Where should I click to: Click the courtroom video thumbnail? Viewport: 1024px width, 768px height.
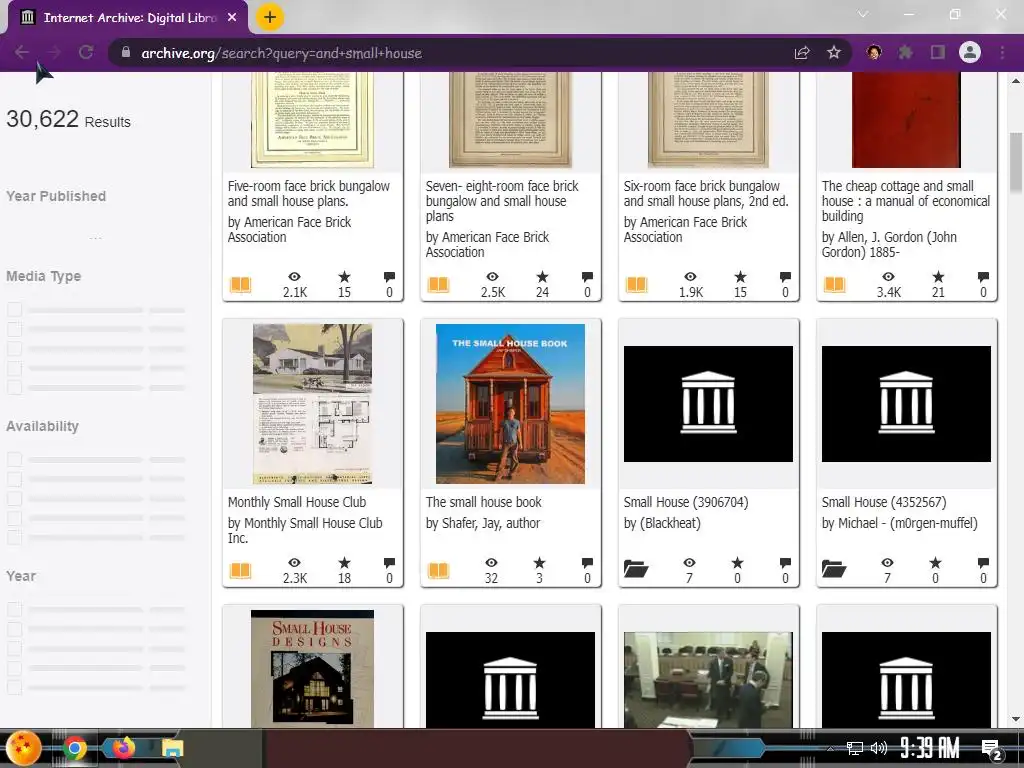tap(708, 679)
